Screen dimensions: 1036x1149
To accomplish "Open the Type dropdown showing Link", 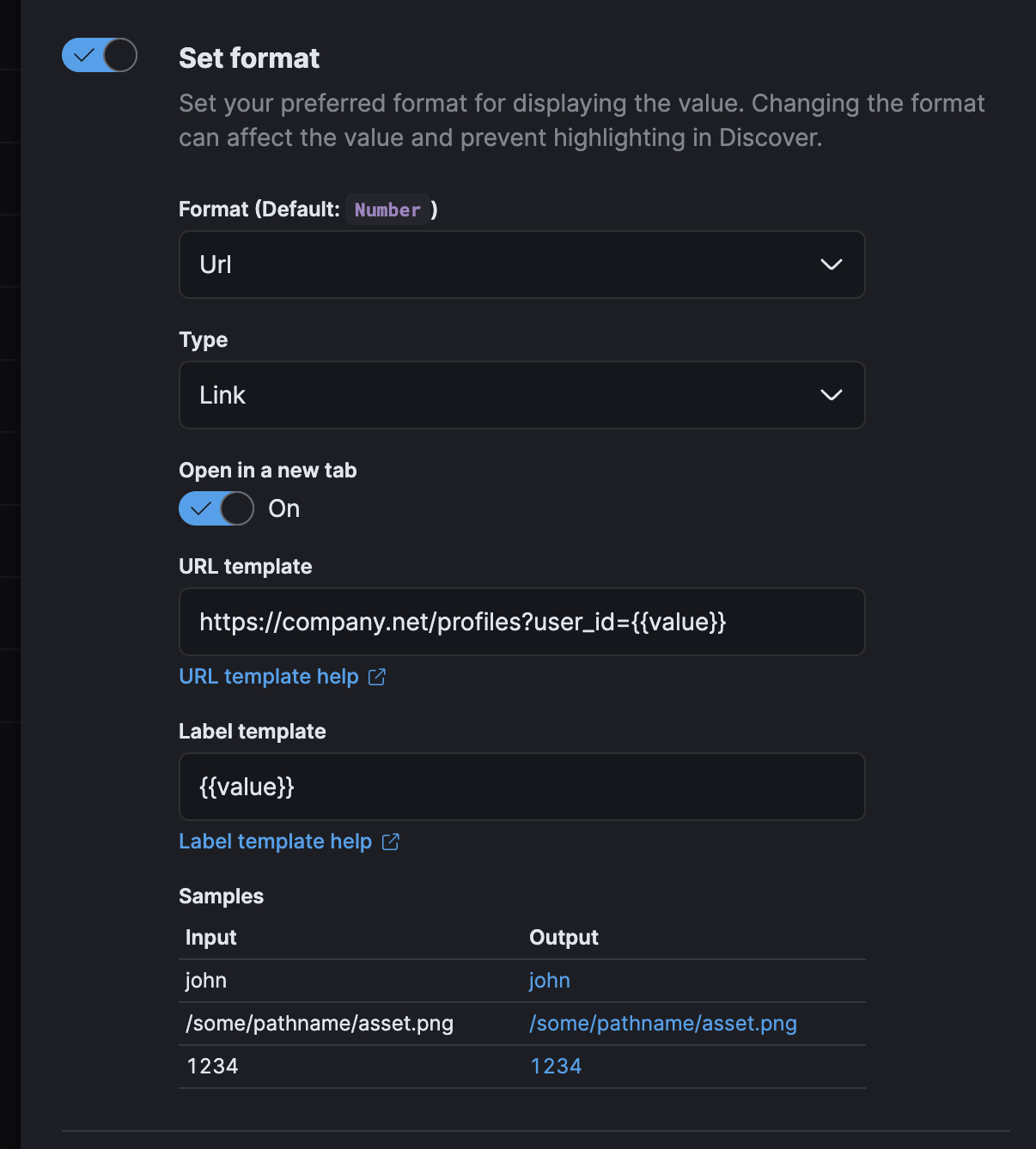I will (x=521, y=395).
